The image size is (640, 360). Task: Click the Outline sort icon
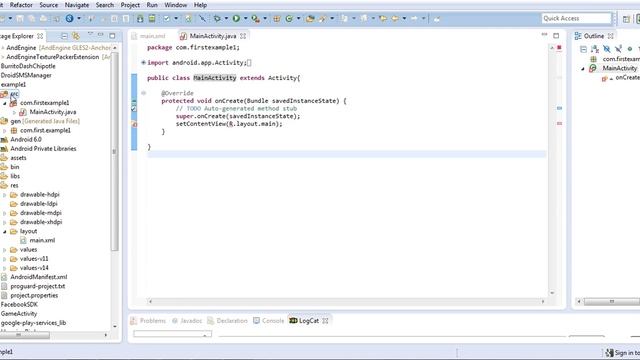pos(595,49)
